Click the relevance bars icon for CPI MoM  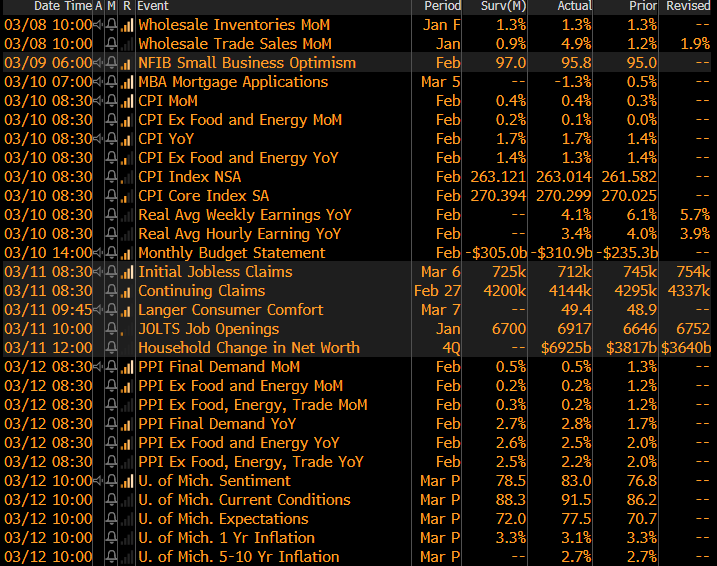pyautogui.click(x=126, y=100)
